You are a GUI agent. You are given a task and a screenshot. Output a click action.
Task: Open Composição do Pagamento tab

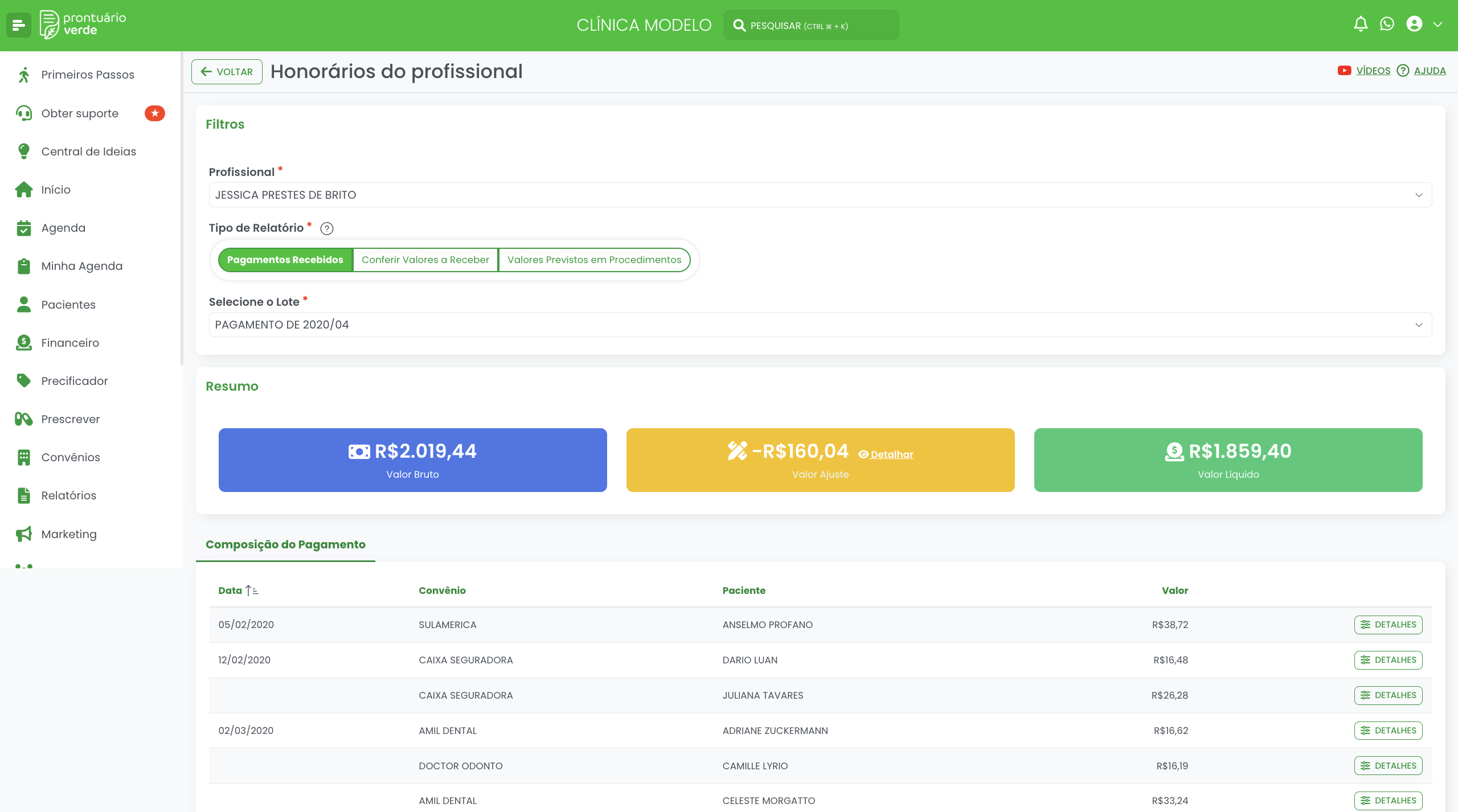coord(285,544)
